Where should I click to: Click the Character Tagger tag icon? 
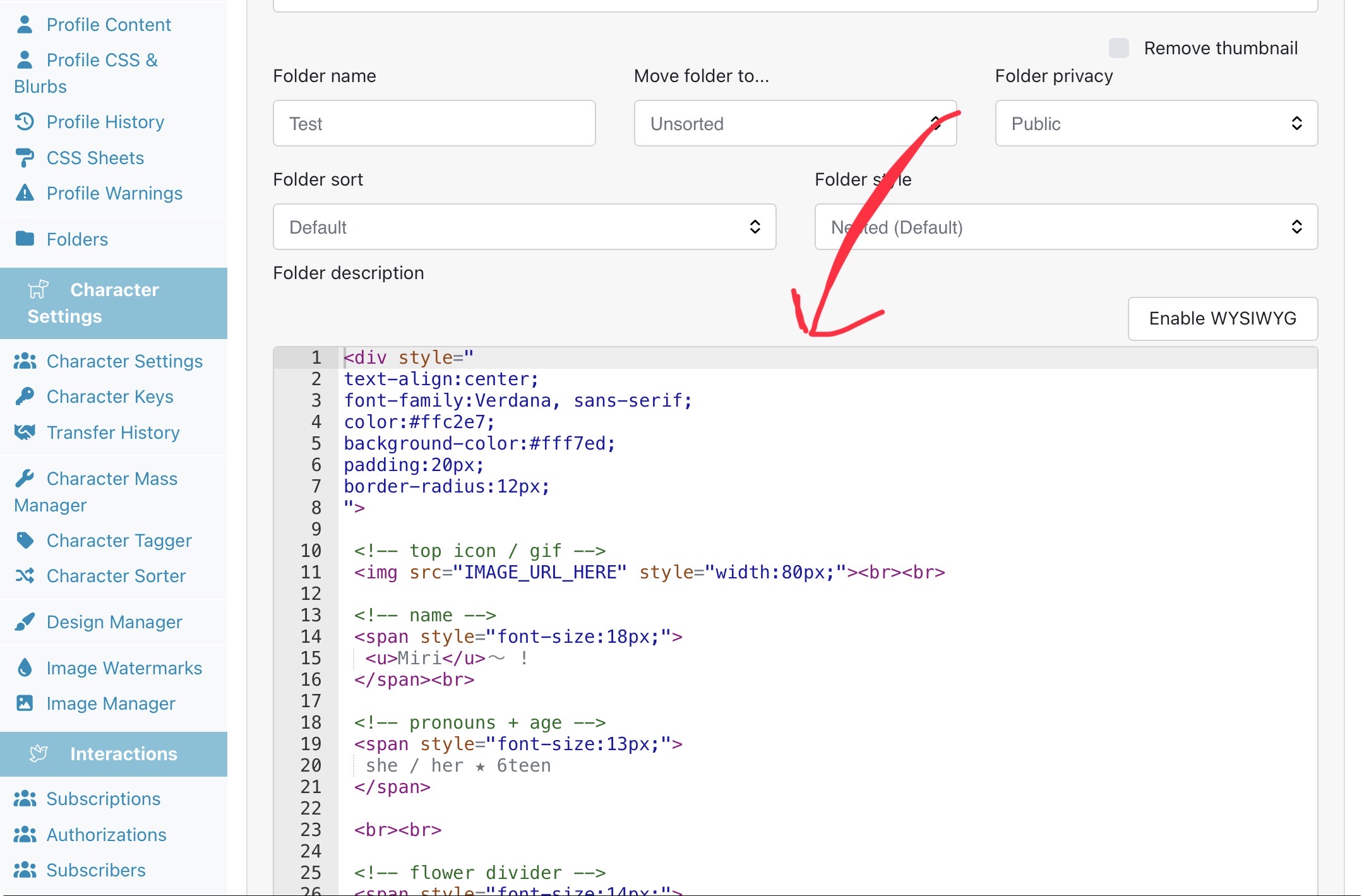(x=25, y=540)
